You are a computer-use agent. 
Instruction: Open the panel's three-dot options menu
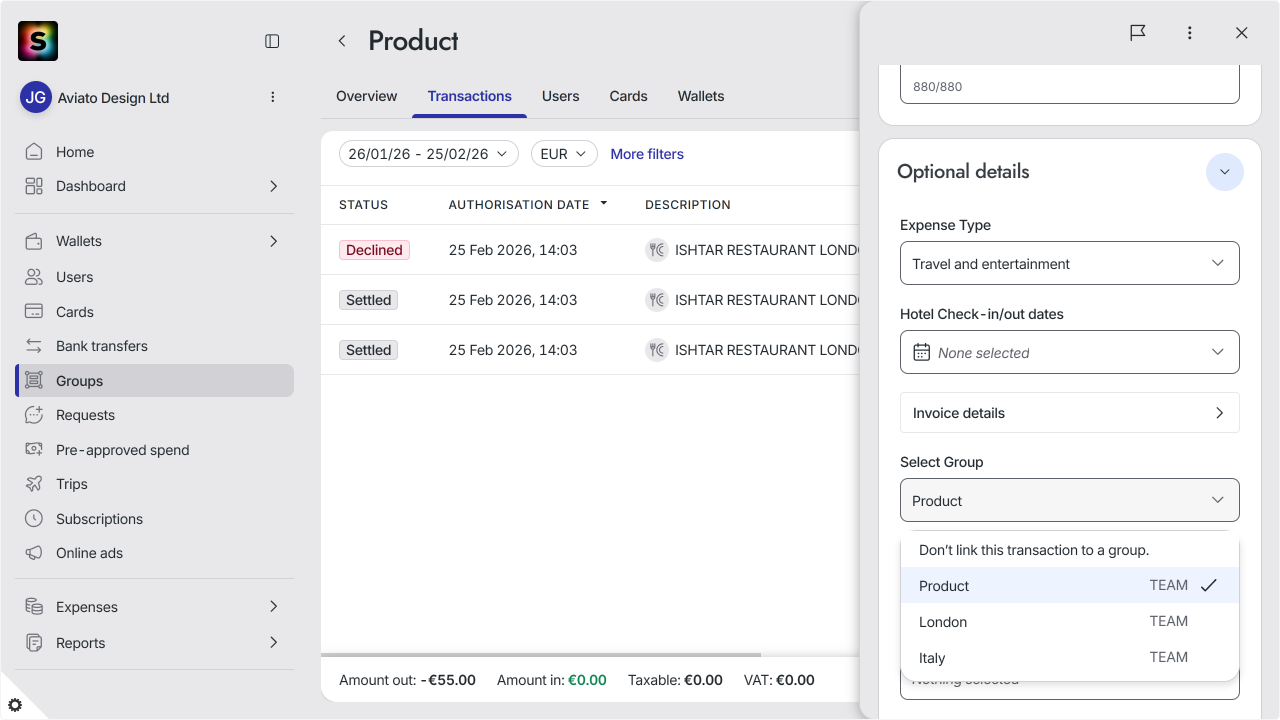pyautogui.click(x=1190, y=33)
